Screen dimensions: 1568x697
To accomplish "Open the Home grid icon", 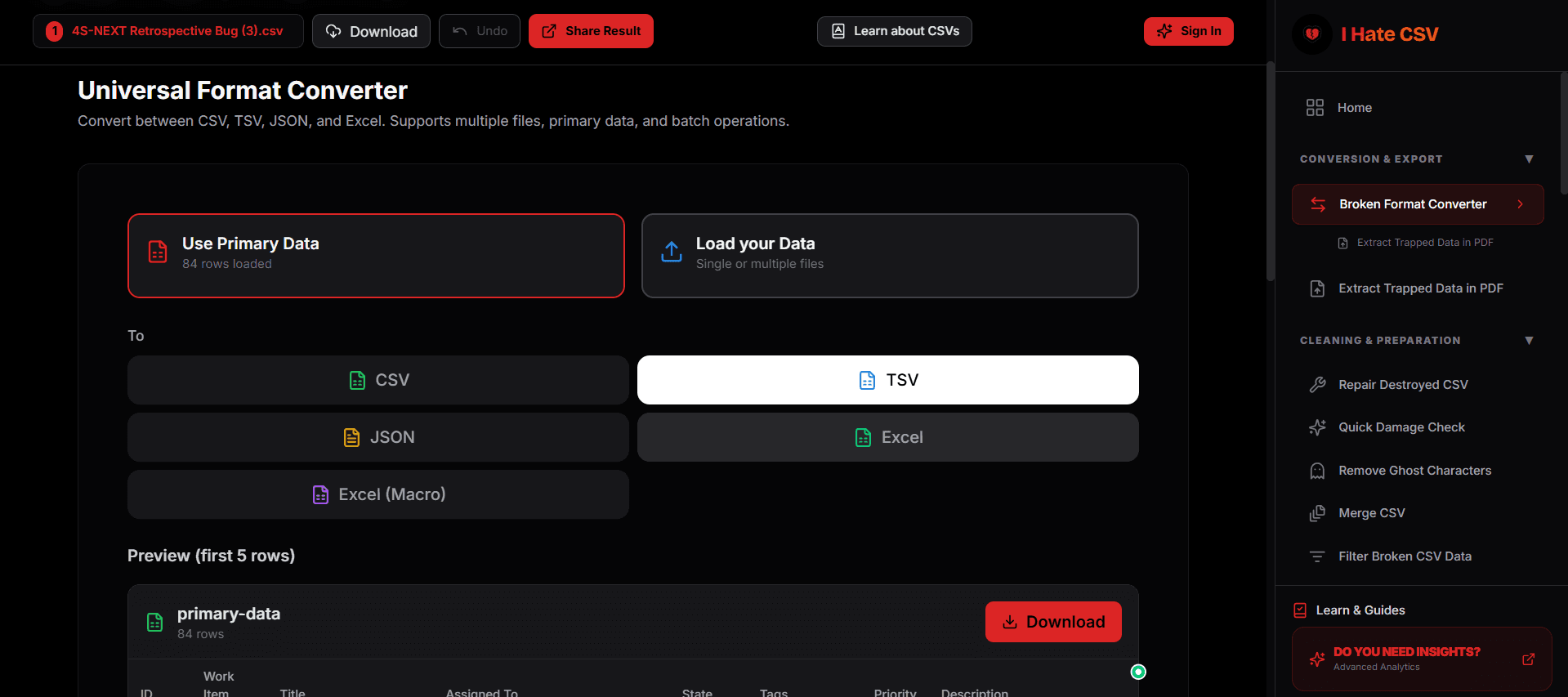I will [1315, 108].
